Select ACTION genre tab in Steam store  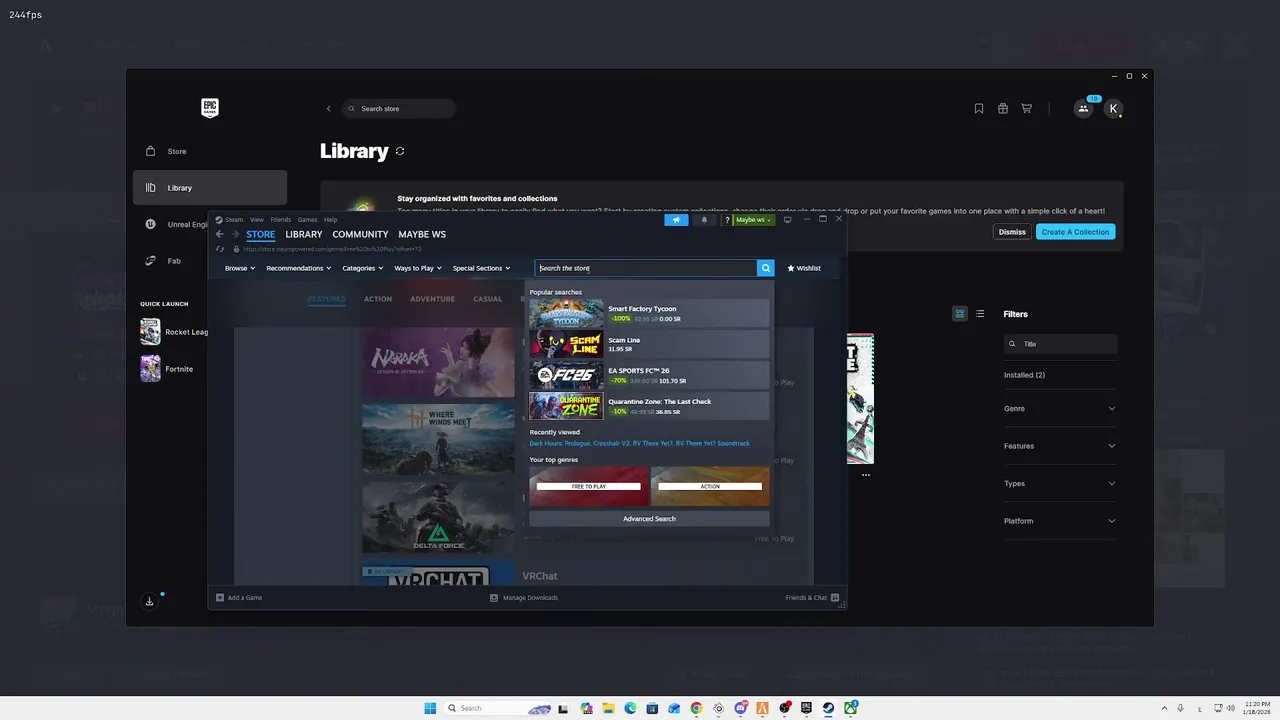pos(378,299)
